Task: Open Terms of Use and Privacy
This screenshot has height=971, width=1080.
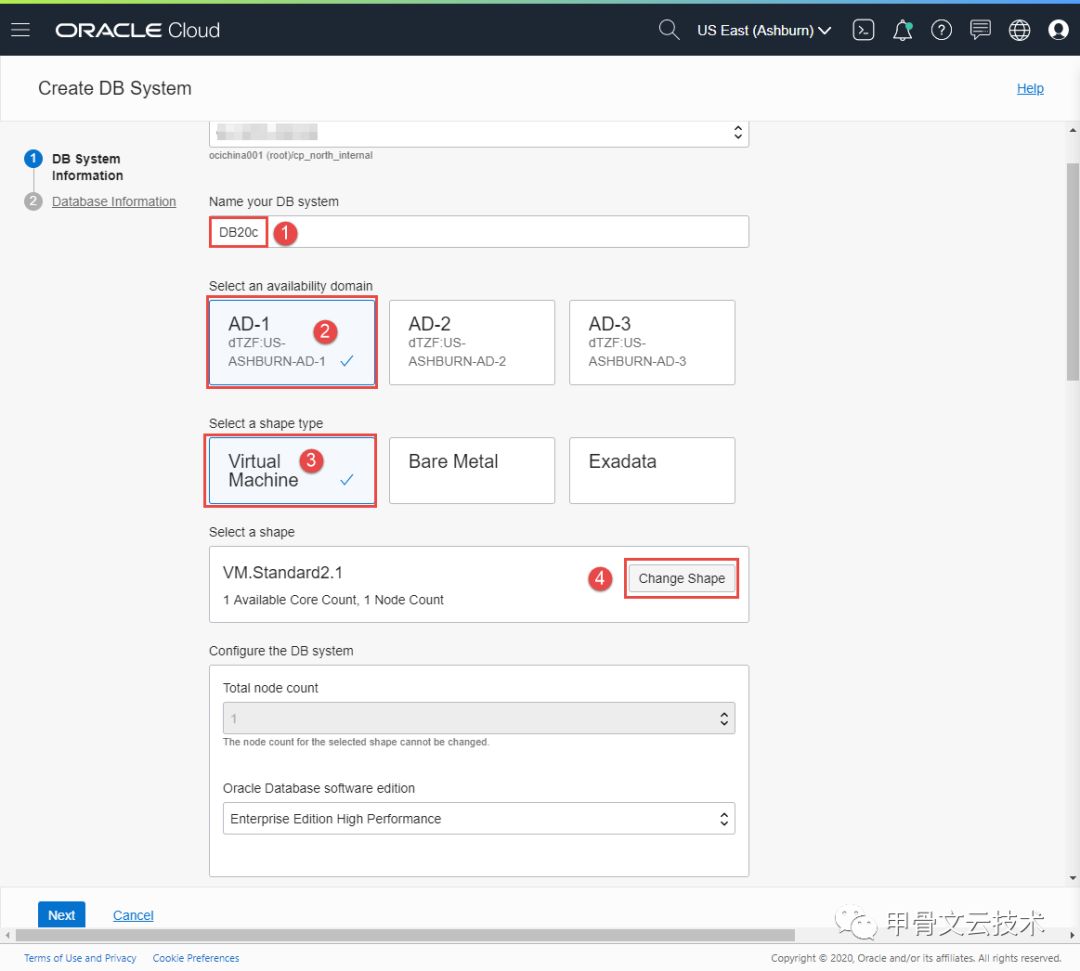Action: pos(80,958)
